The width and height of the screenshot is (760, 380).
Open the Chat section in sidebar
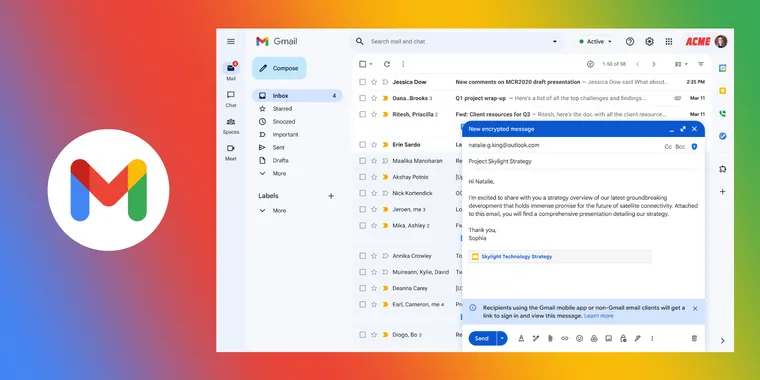[x=231, y=98]
